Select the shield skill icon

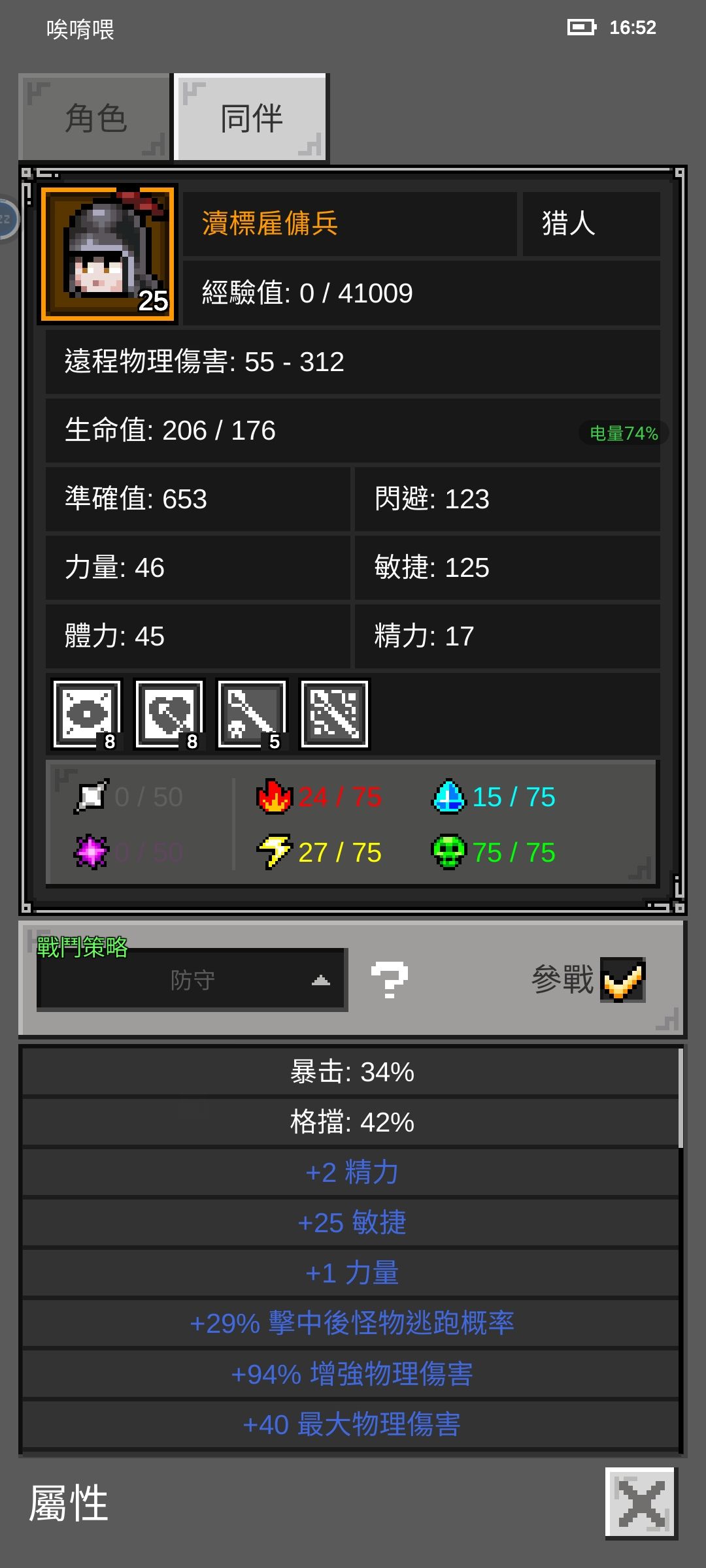pos(169,714)
